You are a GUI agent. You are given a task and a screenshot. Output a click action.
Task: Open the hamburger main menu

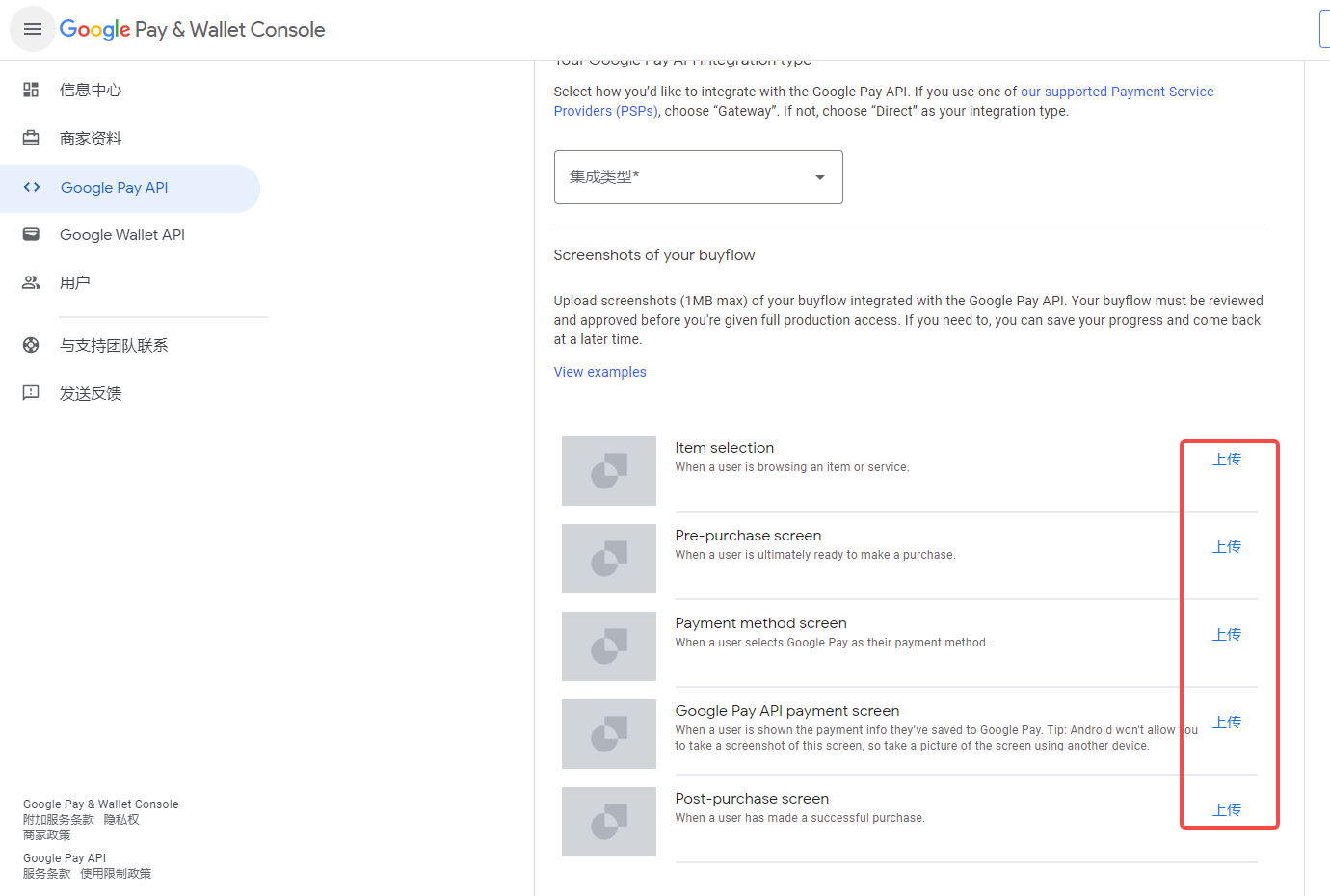point(33,29)
